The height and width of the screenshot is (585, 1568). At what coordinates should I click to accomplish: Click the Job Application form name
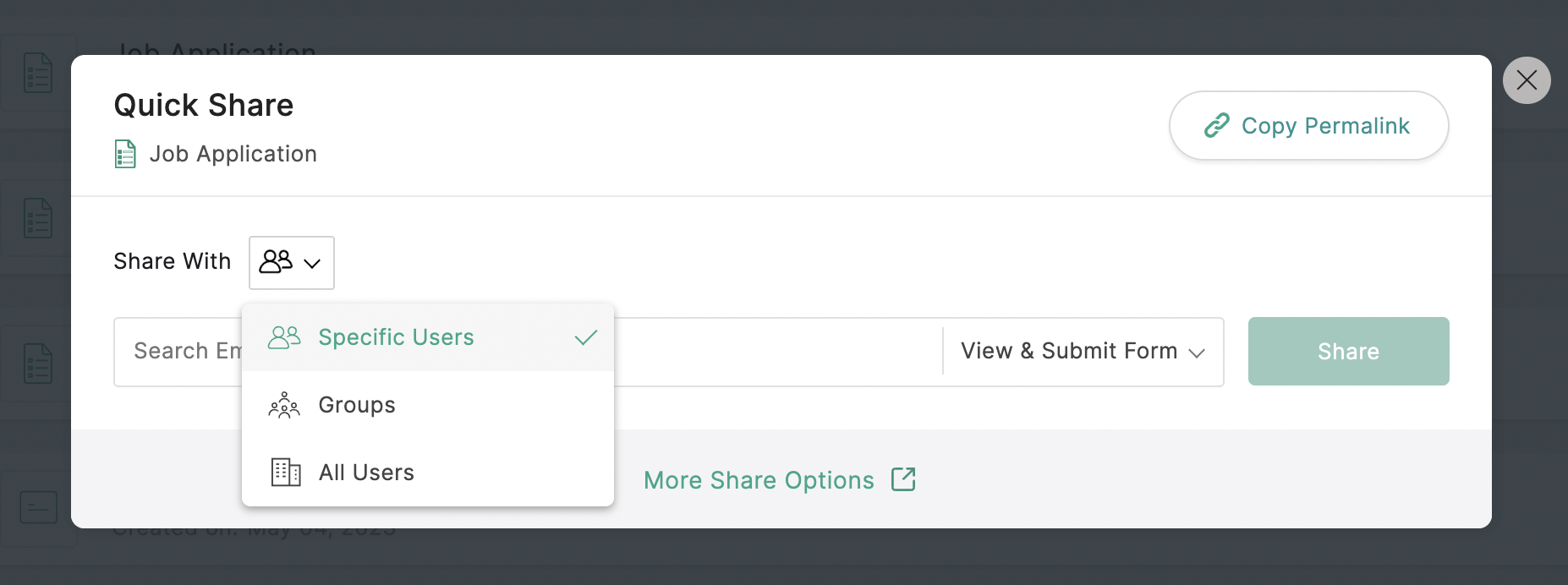pyautogui.click(x=233, y=154)
